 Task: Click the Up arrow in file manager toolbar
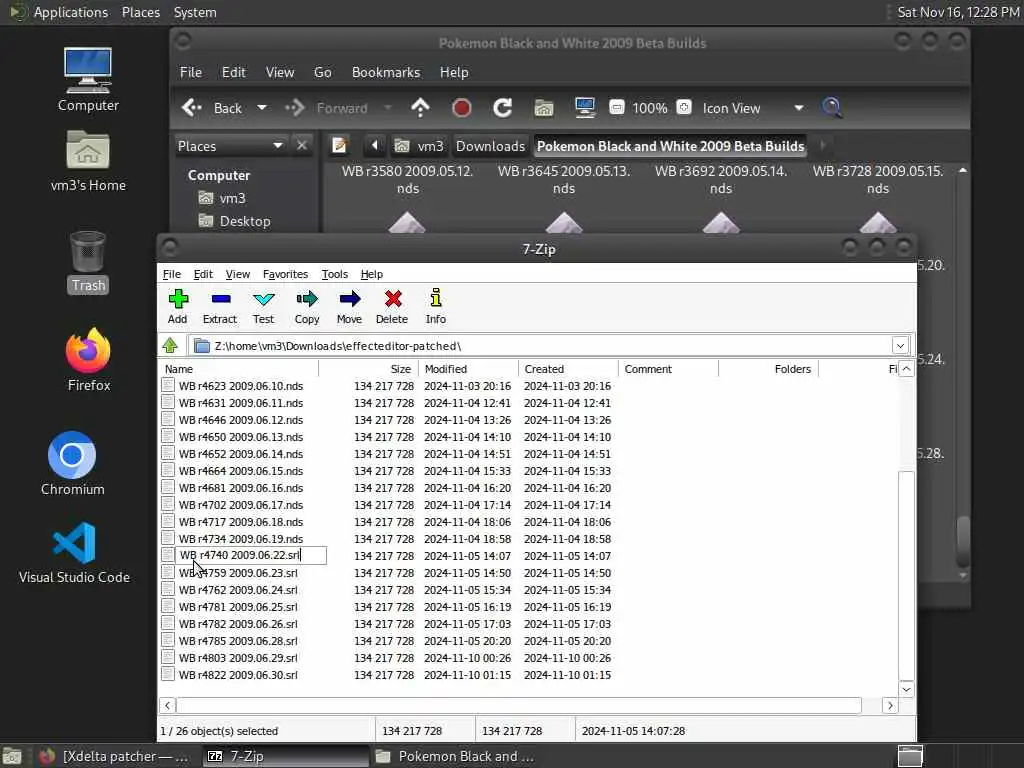pyautogui.click(x=421, y=108)
